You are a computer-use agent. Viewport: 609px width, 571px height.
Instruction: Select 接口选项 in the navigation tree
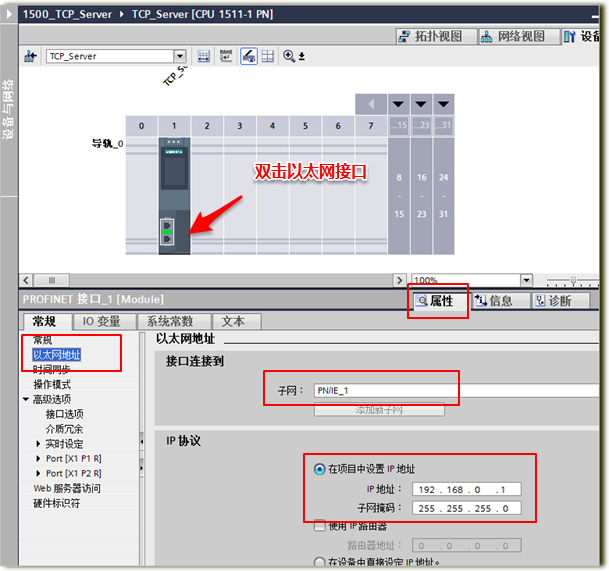click(64, 414)
